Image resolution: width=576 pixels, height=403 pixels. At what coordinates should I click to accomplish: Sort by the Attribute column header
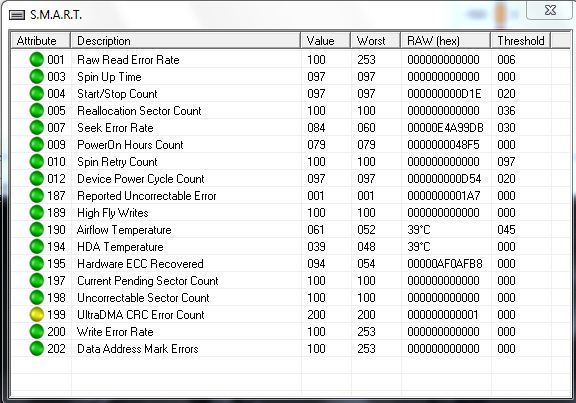point(40,40)
